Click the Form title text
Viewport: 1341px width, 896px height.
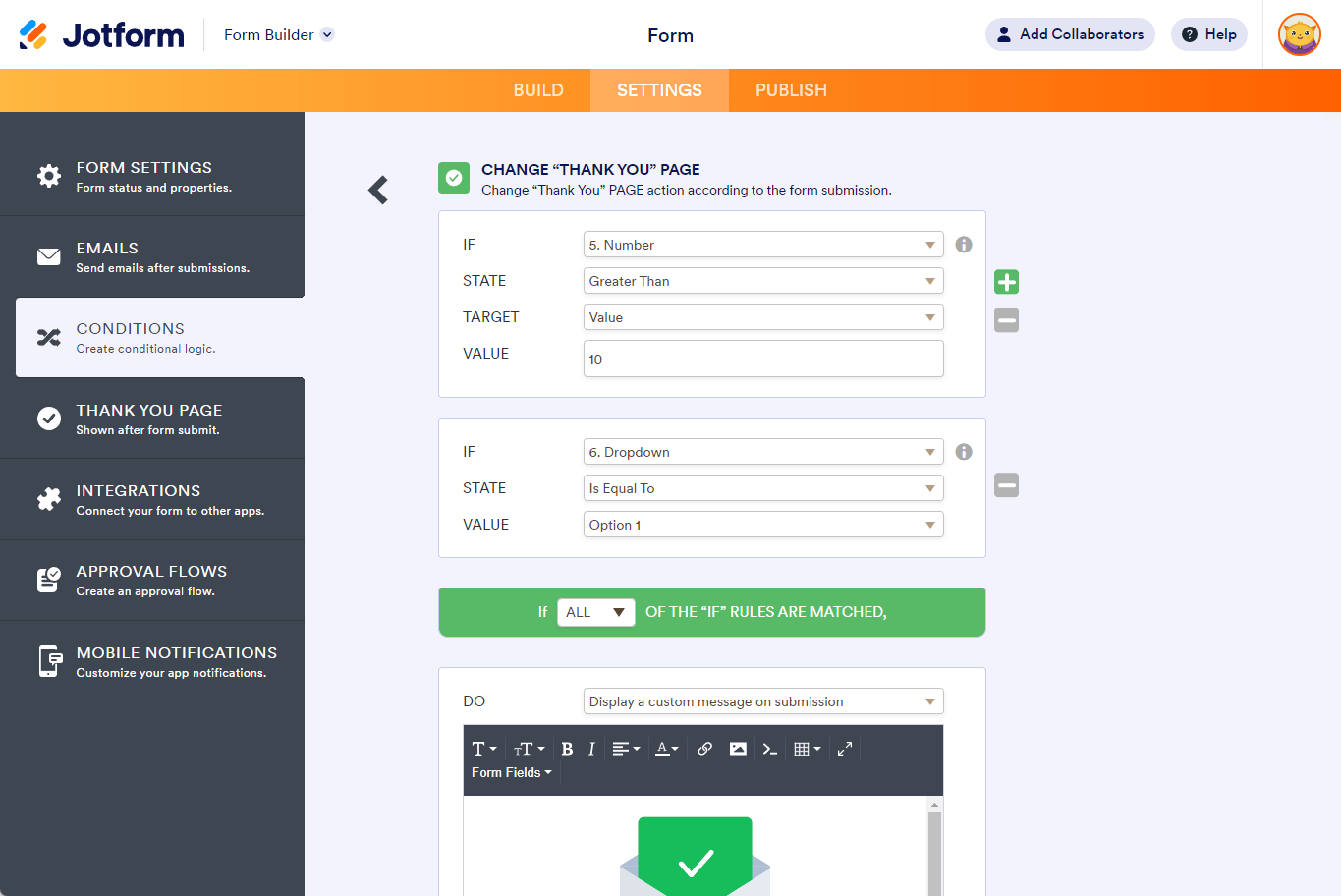click(670, 35)
